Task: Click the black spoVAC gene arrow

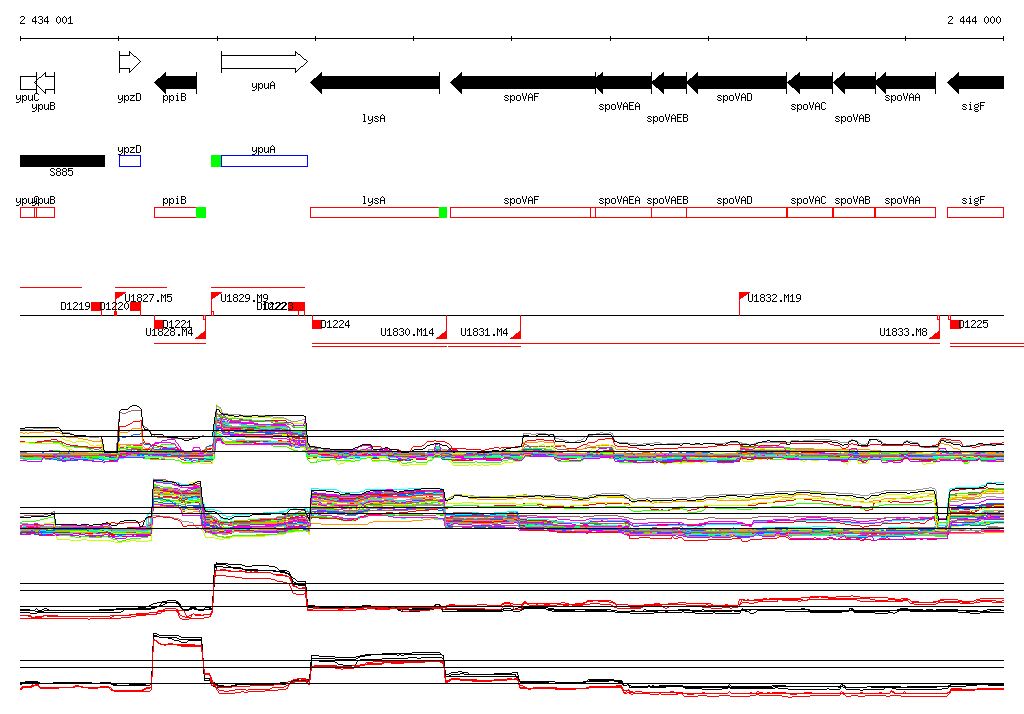Action: coord(810,83)
